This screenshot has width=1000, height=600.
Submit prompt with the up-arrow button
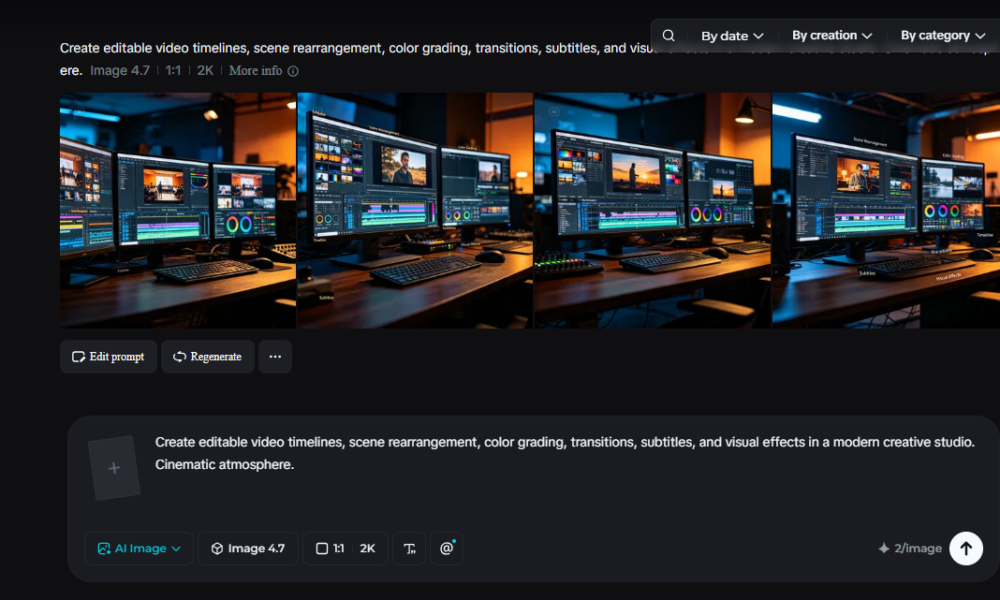pyautogui.click(x=966, y=548)
